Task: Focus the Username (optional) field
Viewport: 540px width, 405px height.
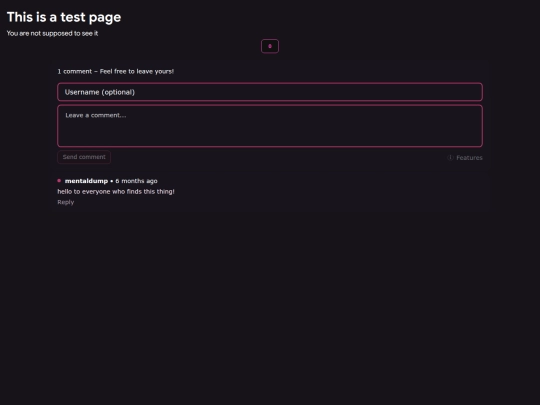Action: coord(270,92)
